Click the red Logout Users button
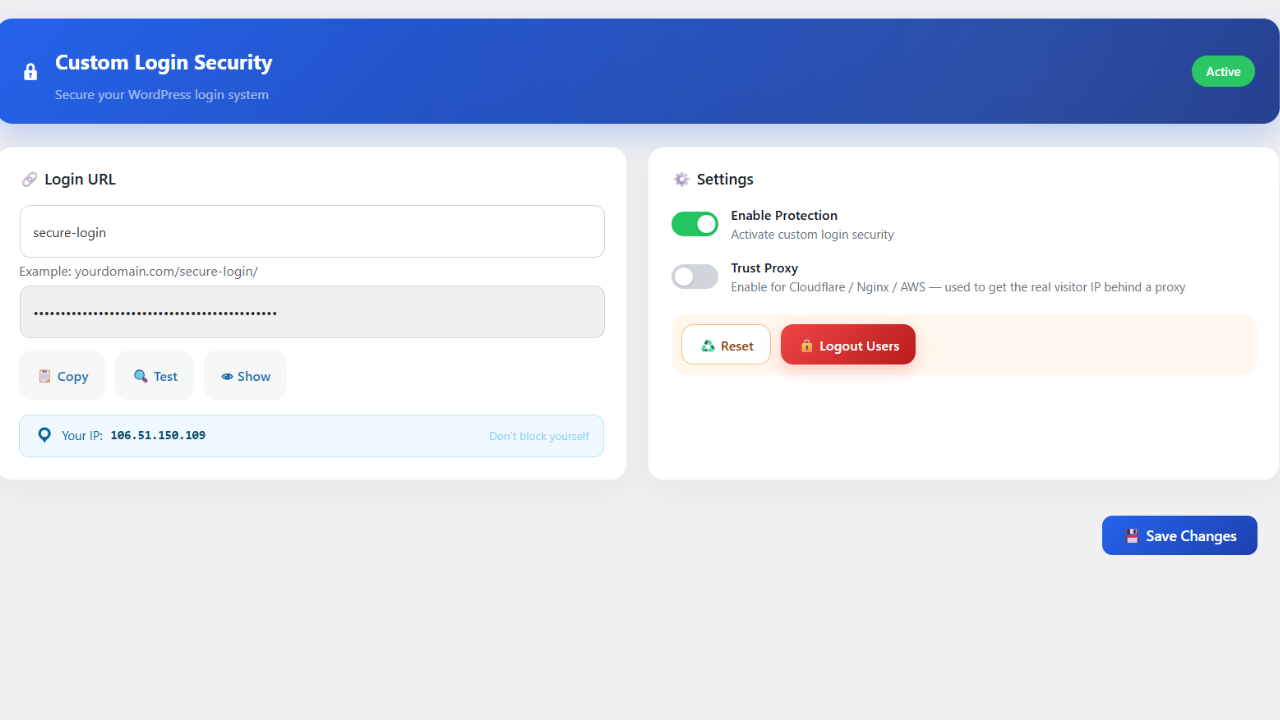The image size is (1280, 720). pos(848,345)
